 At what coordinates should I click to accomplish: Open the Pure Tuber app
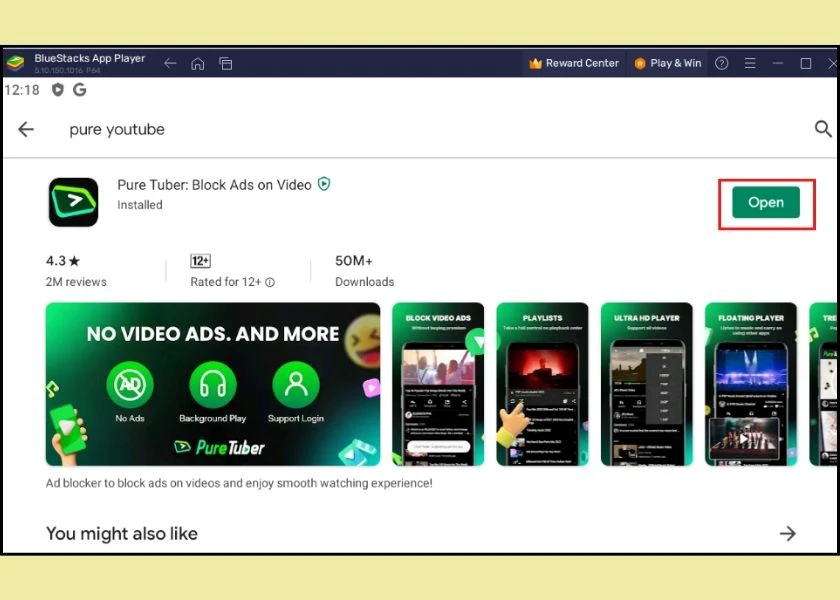tap(766, 202)
